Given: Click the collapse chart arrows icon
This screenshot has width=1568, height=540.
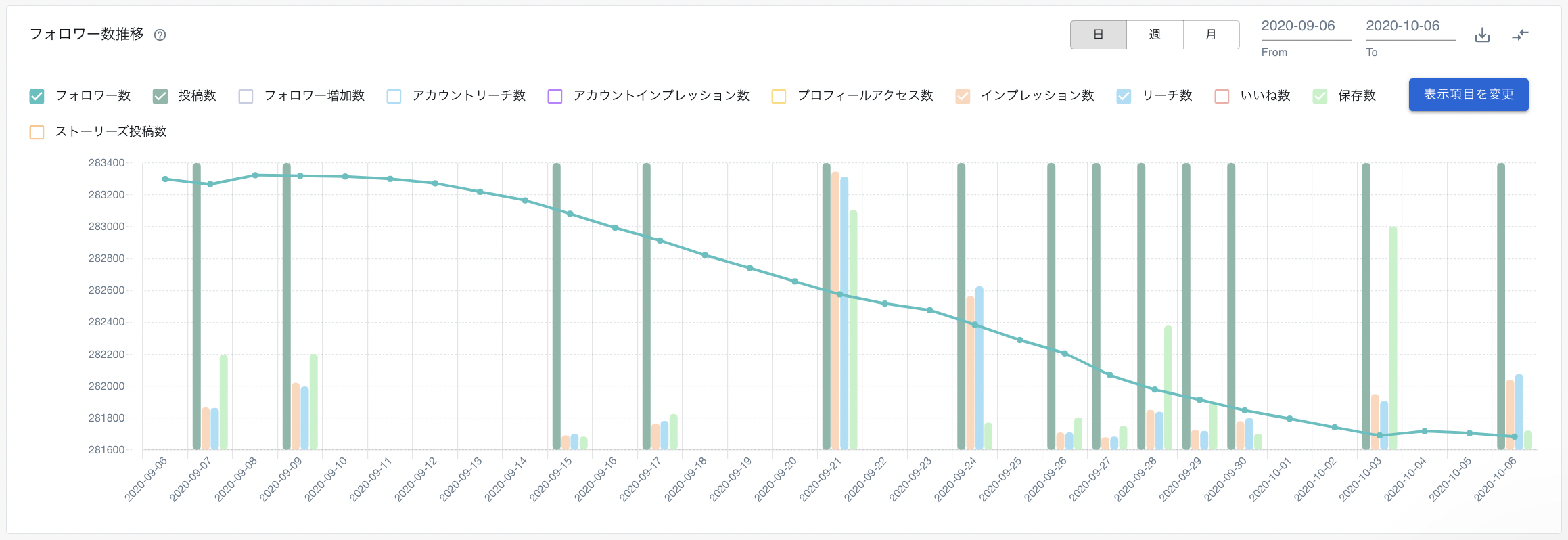Looking at the screenshot, I should 1520,35.
